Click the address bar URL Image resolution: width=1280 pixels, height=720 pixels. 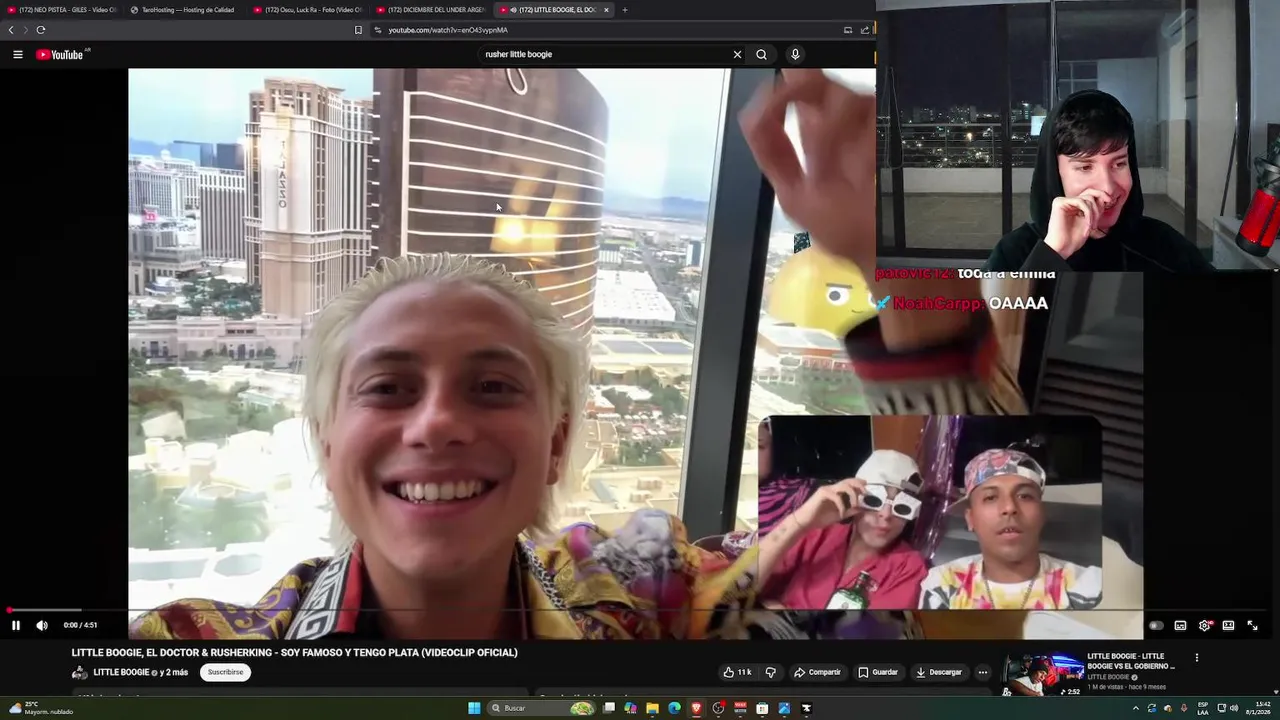point(448,30)
